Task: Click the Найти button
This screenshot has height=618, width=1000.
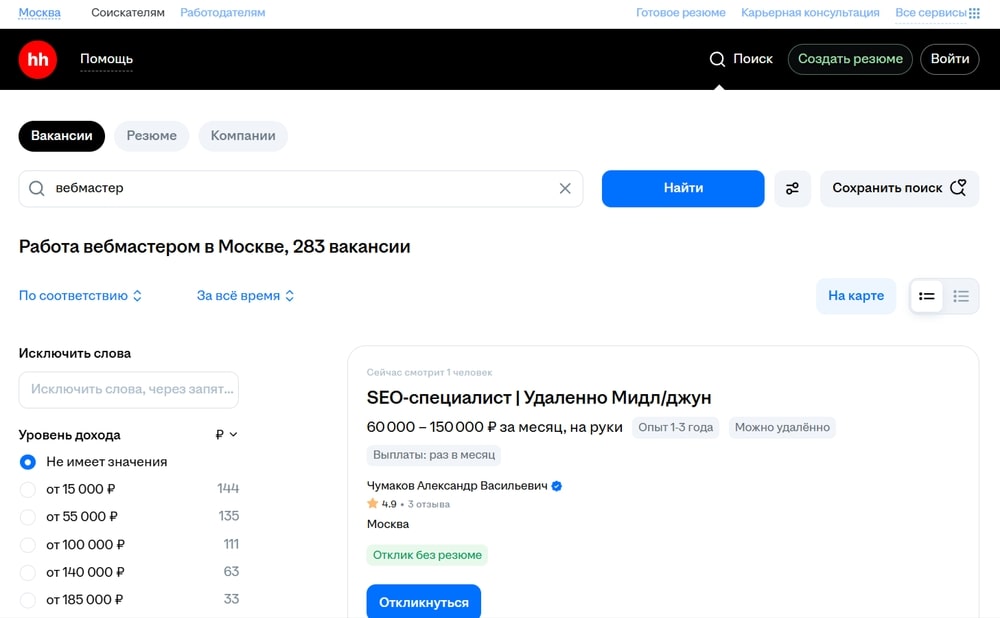Action: [x=683, y=188]
